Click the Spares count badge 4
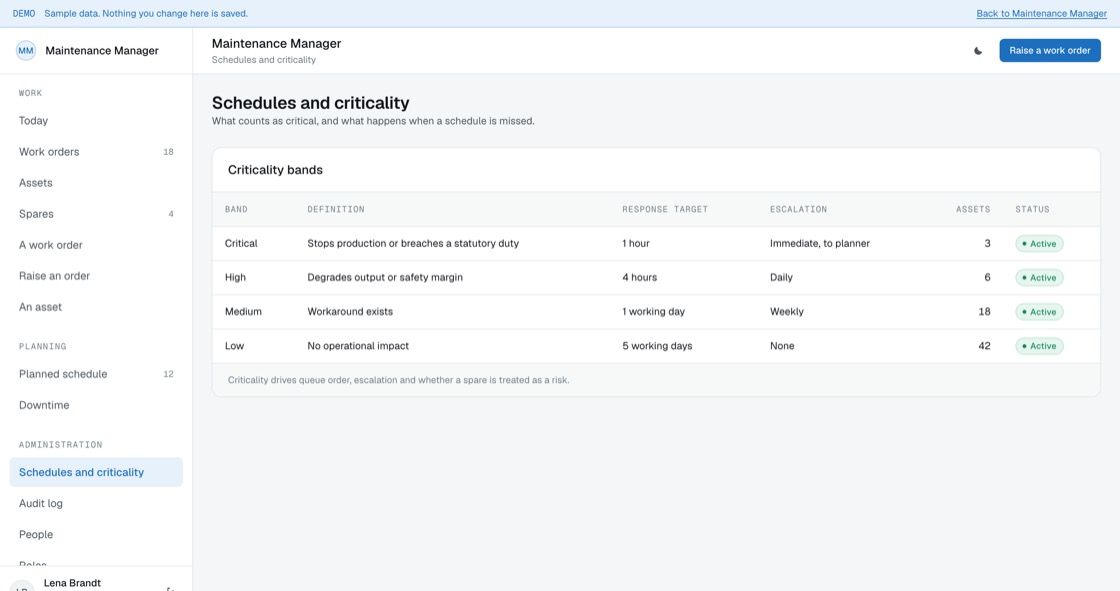The width and height of the screenshot is (1120, 591). (171, 214)
